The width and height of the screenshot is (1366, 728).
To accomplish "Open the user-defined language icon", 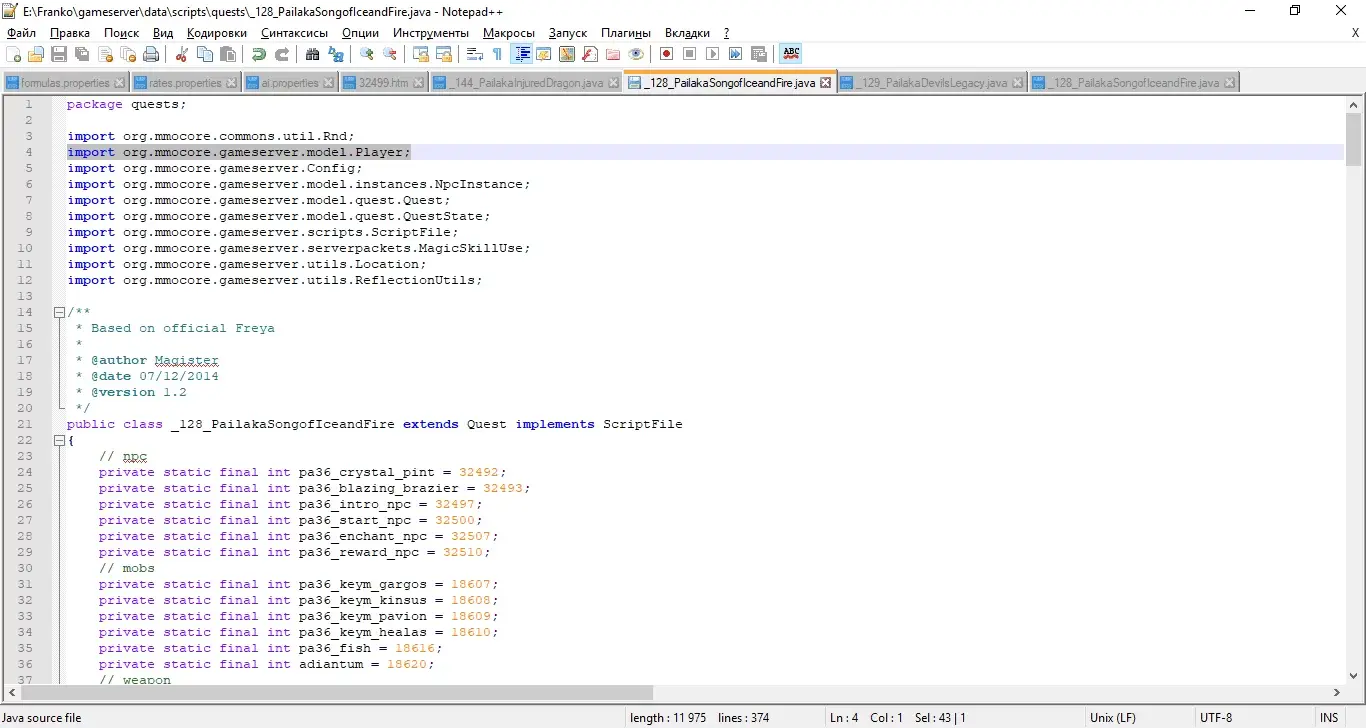I will pos(544,54).
